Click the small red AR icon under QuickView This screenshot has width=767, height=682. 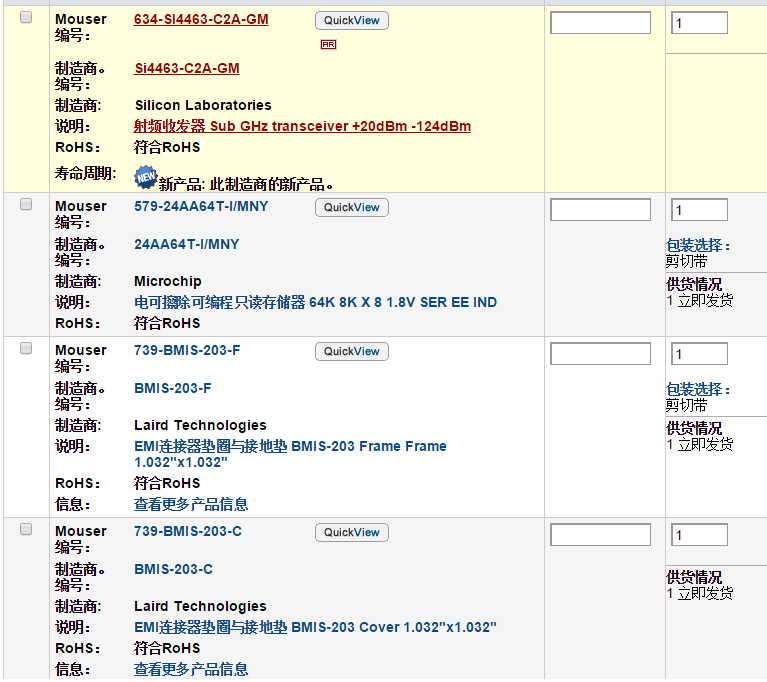tap(328, 45)
